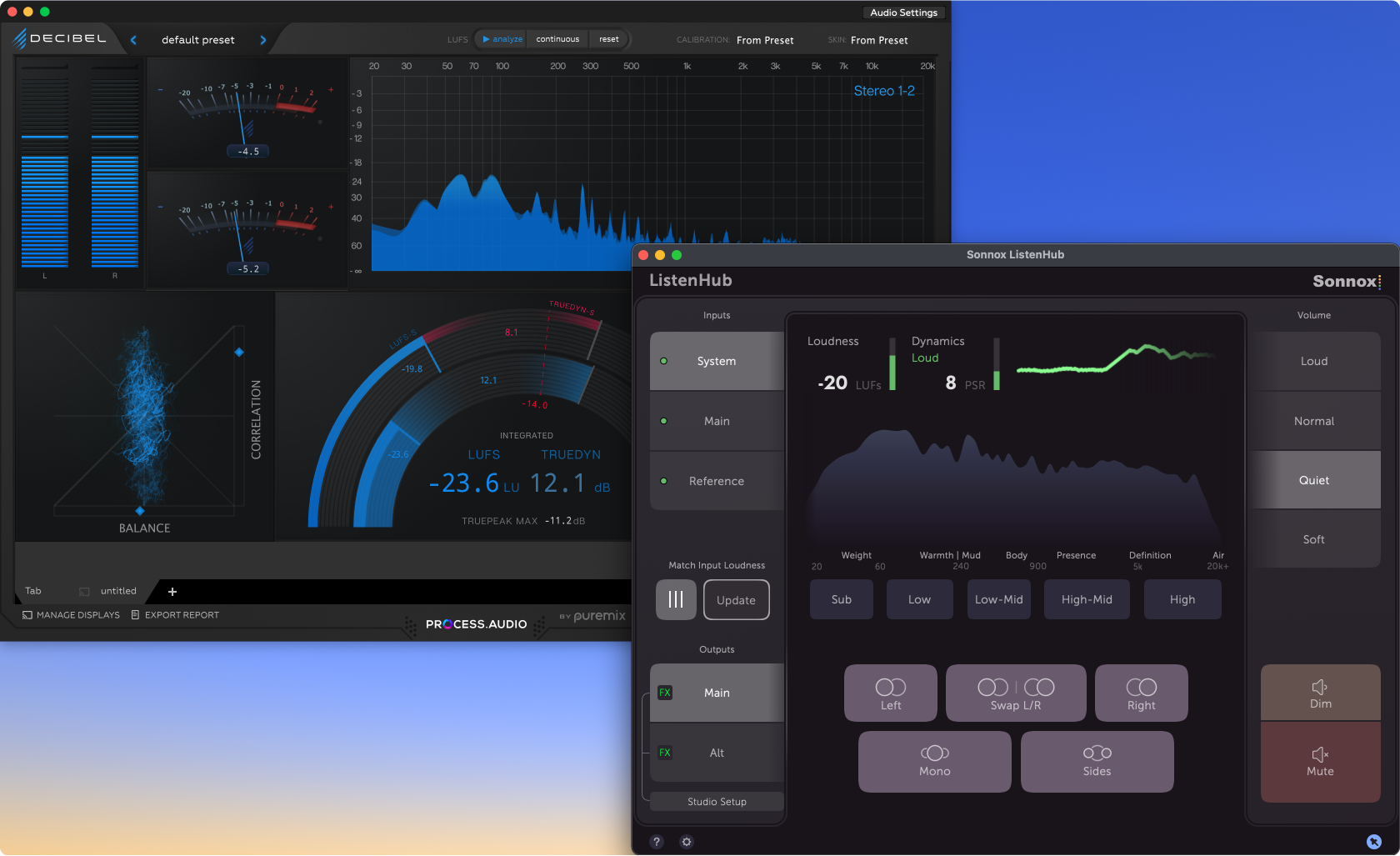The width and height of the screenshot is (1400, 856).
Task: Click the lower VU meter -5.2 value
Action: pos(248,269)
